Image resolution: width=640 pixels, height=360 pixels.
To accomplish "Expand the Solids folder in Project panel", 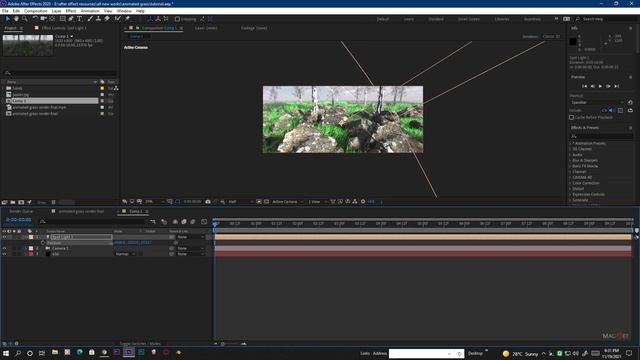I will tap(3, 88).
